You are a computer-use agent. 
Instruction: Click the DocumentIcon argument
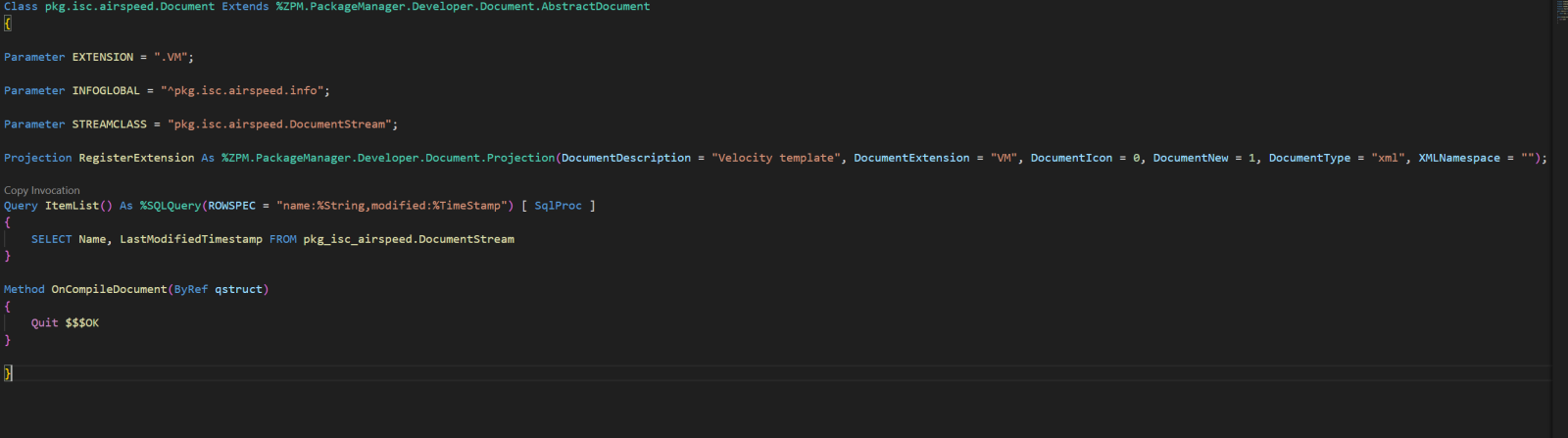tap(1072, 158)
